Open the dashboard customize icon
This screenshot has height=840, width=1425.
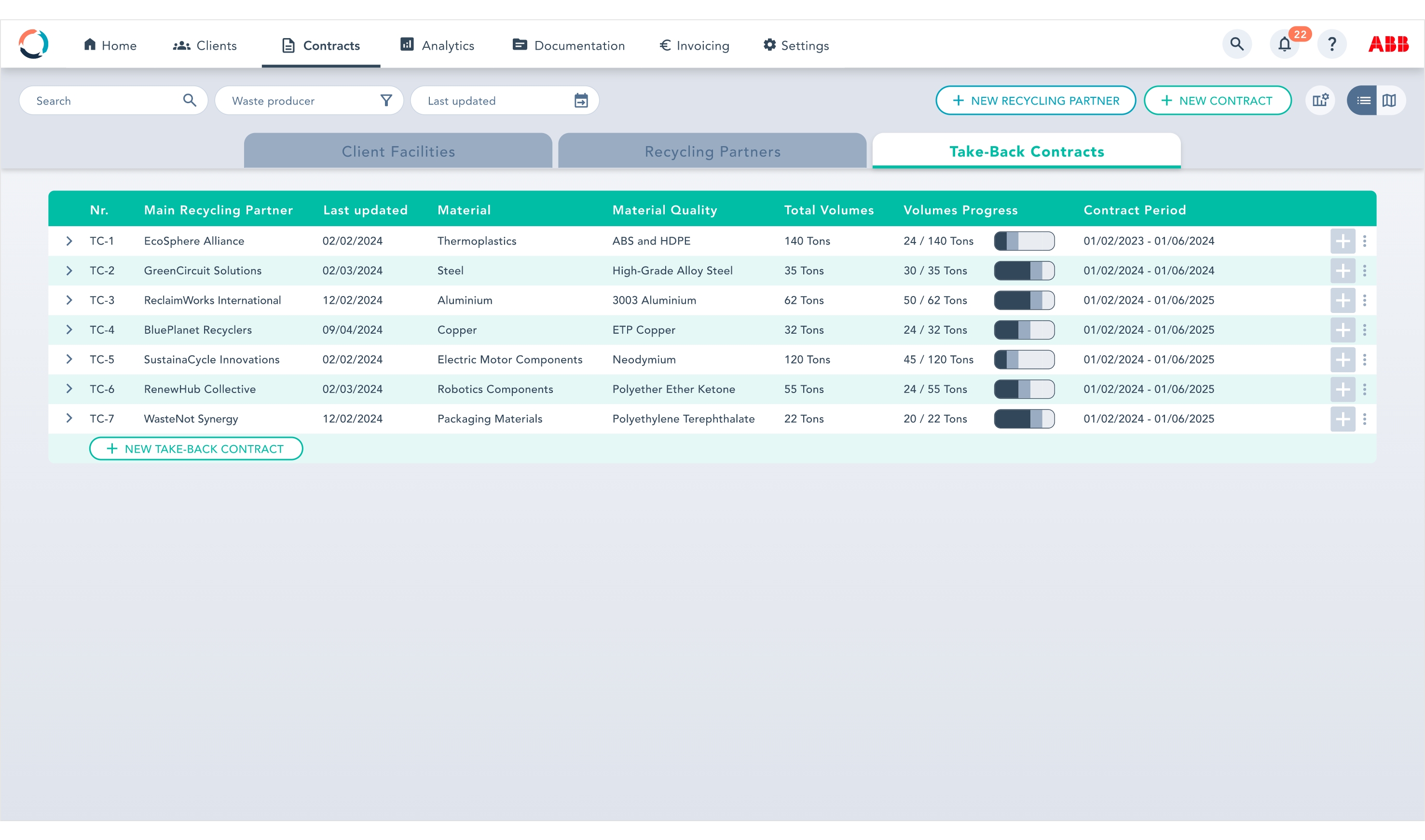point(1320,101)
